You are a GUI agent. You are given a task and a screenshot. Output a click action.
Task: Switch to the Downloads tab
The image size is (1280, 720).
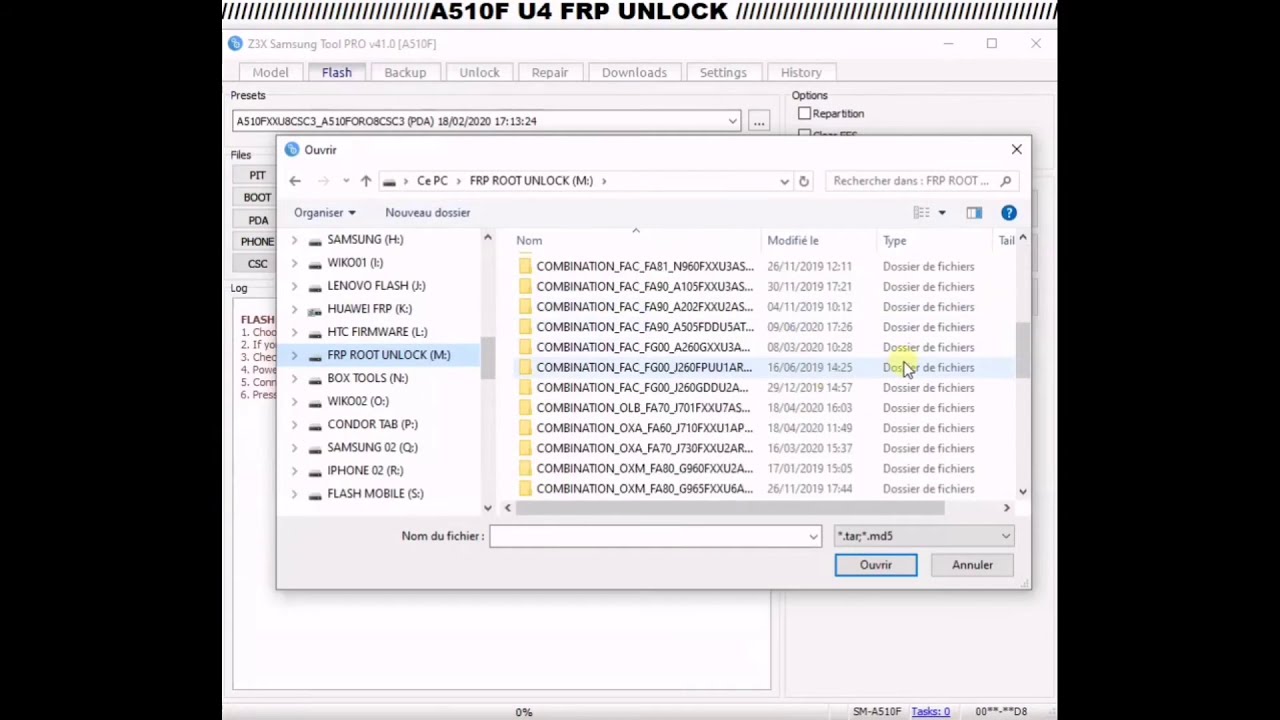[634, 72]
